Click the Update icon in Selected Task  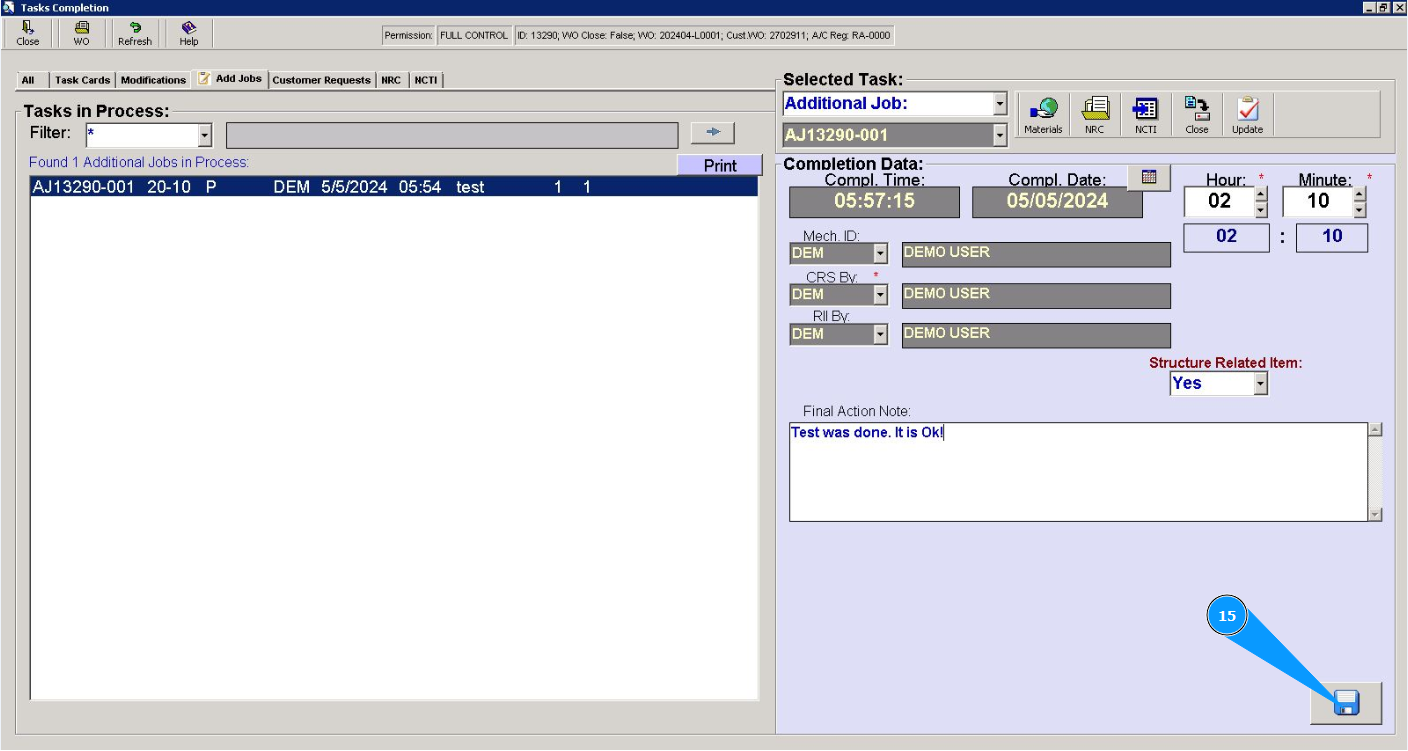pyautogui.click(x=1247, y=115)
